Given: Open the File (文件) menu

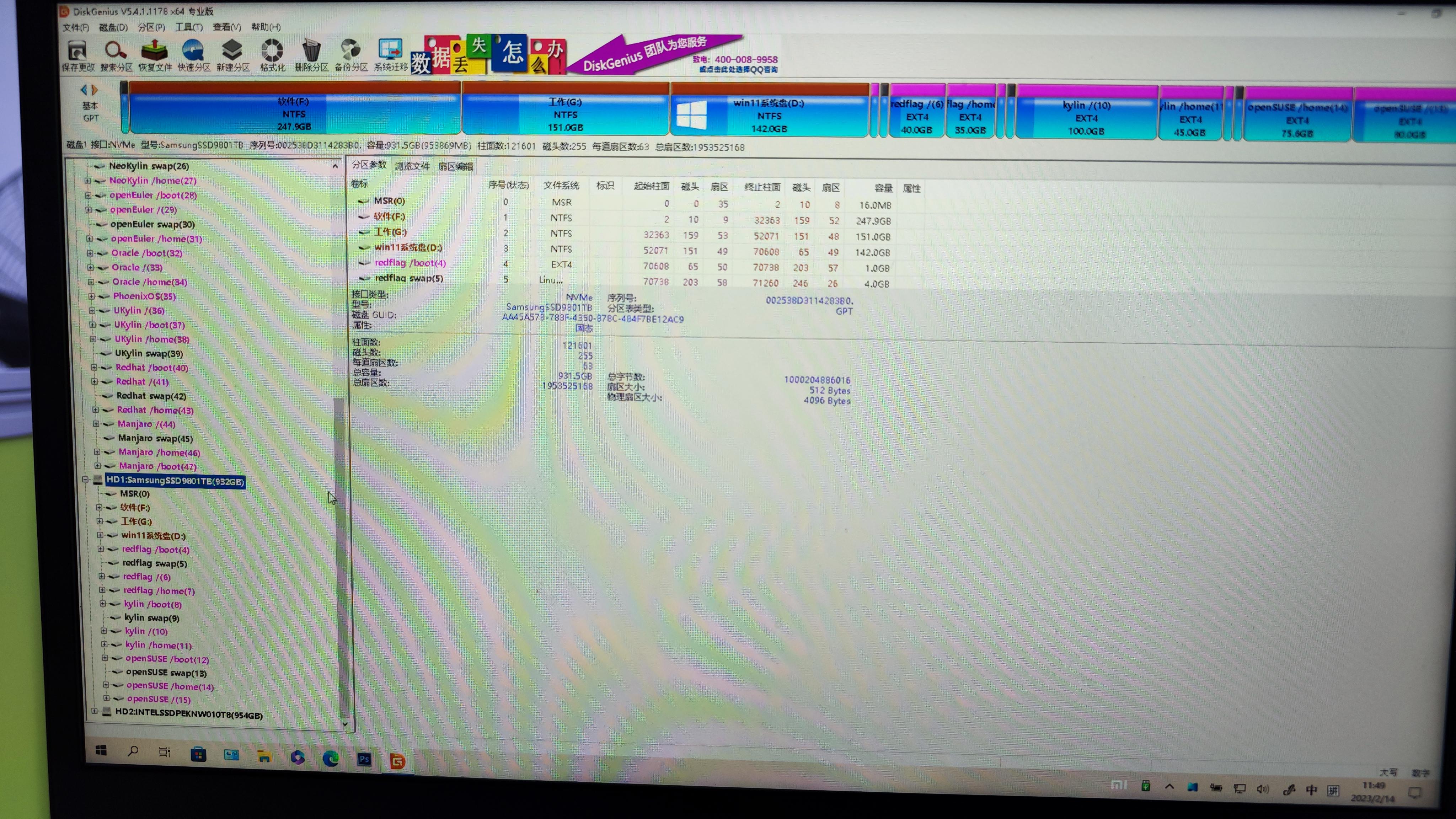Looking at the screenshot, I should click(76, 27).
